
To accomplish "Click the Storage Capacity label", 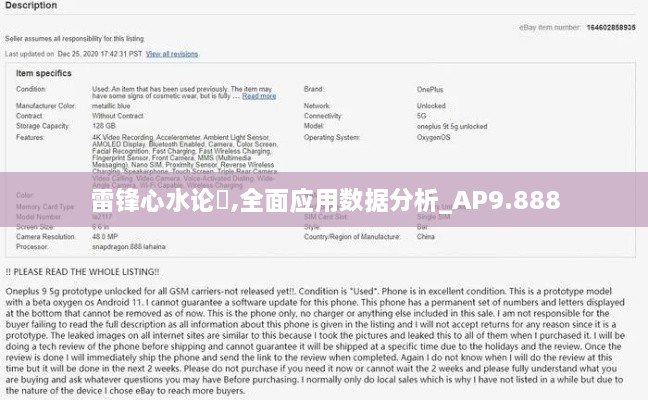I will click(43, 126).
